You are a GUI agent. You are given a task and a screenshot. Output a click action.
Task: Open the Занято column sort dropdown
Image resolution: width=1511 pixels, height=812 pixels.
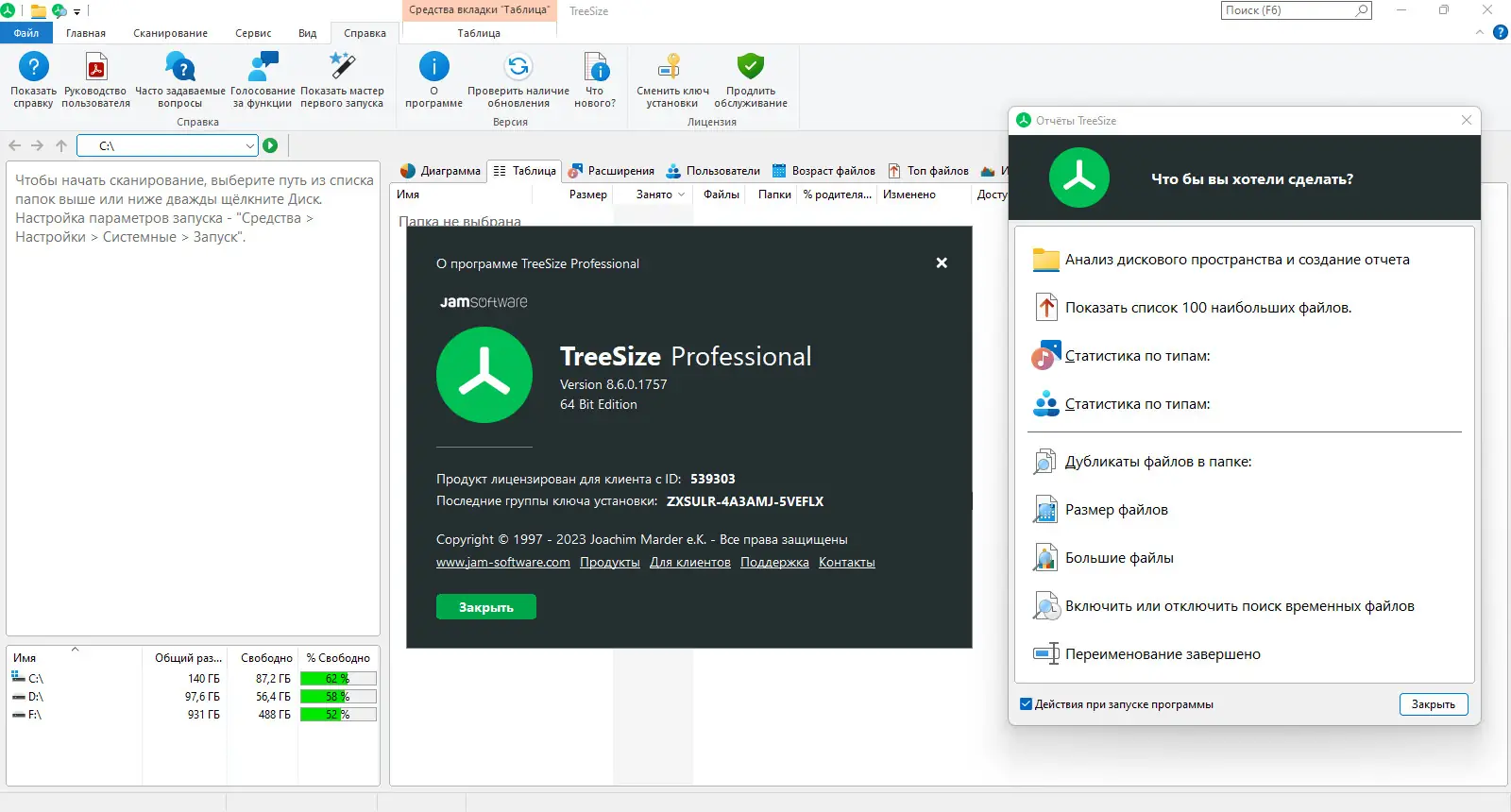click(x=681, y=195)
